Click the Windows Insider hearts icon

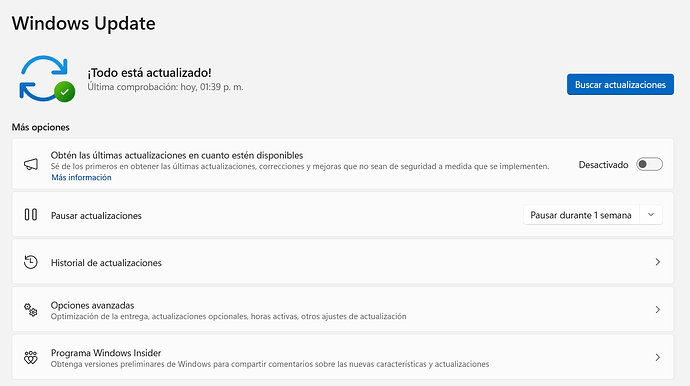point(31,357)
